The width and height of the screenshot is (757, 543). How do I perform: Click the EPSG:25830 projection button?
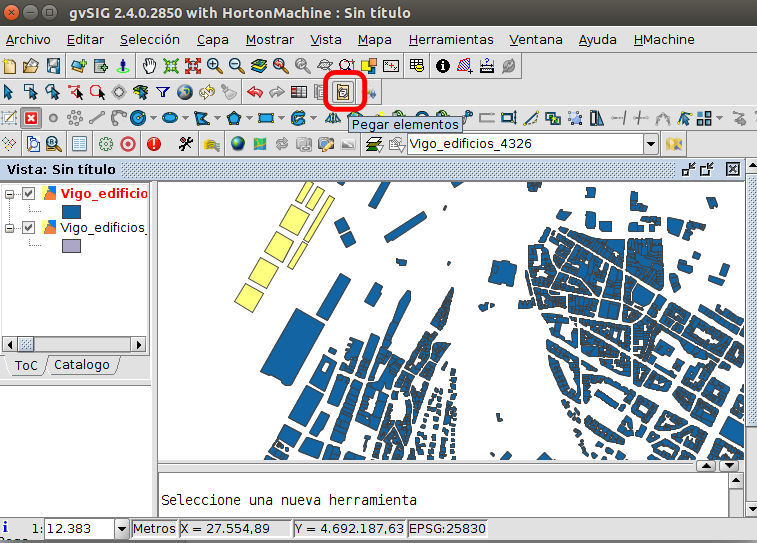[448, 528]
